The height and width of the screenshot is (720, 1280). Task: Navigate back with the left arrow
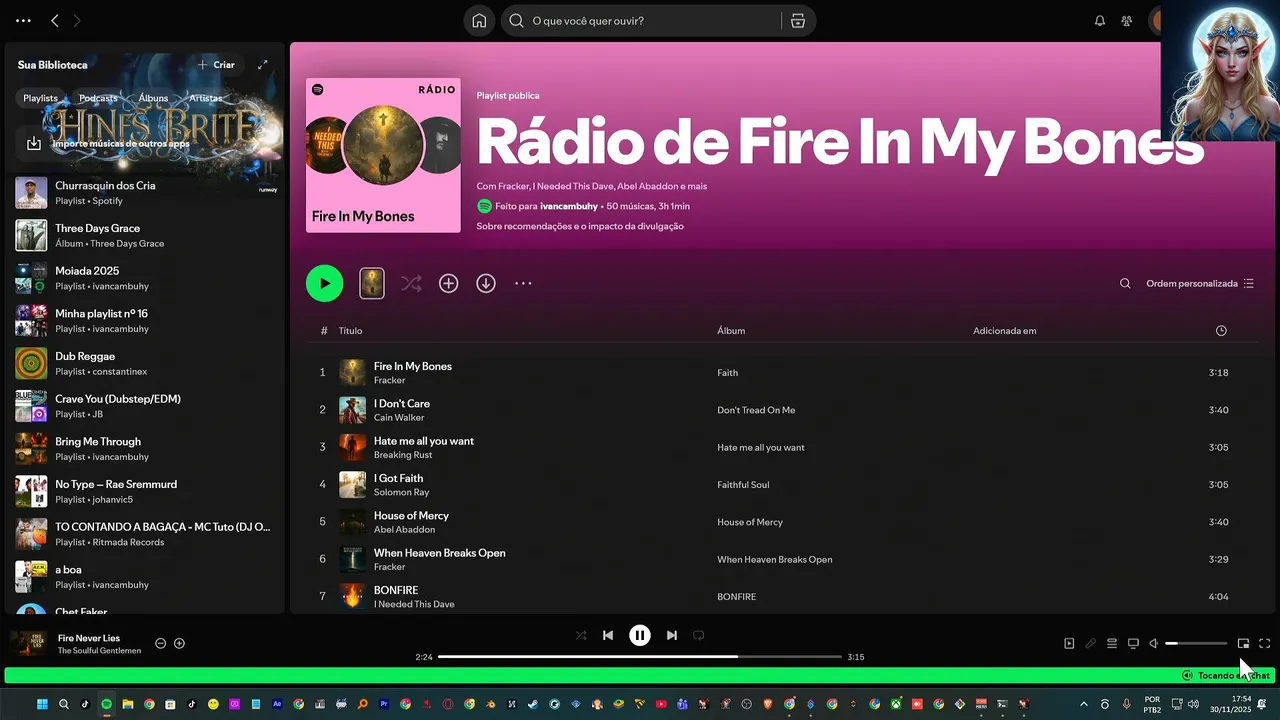(55, 21)
